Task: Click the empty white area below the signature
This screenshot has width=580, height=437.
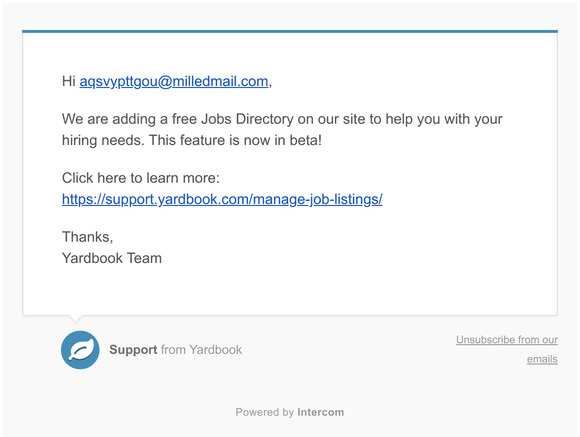Action: (x=290, y=290)
